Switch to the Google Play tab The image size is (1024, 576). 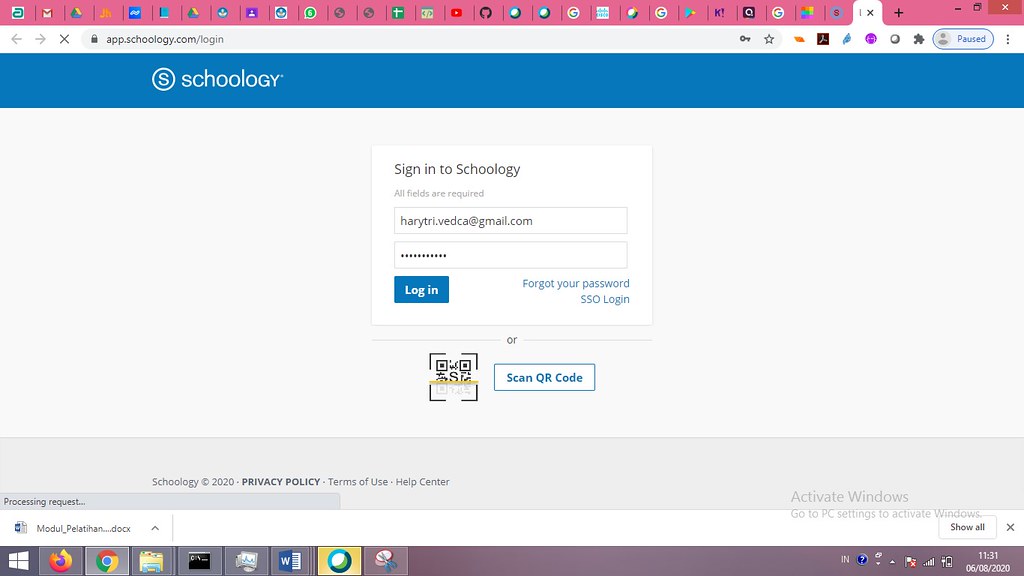[x=690, y=12]
